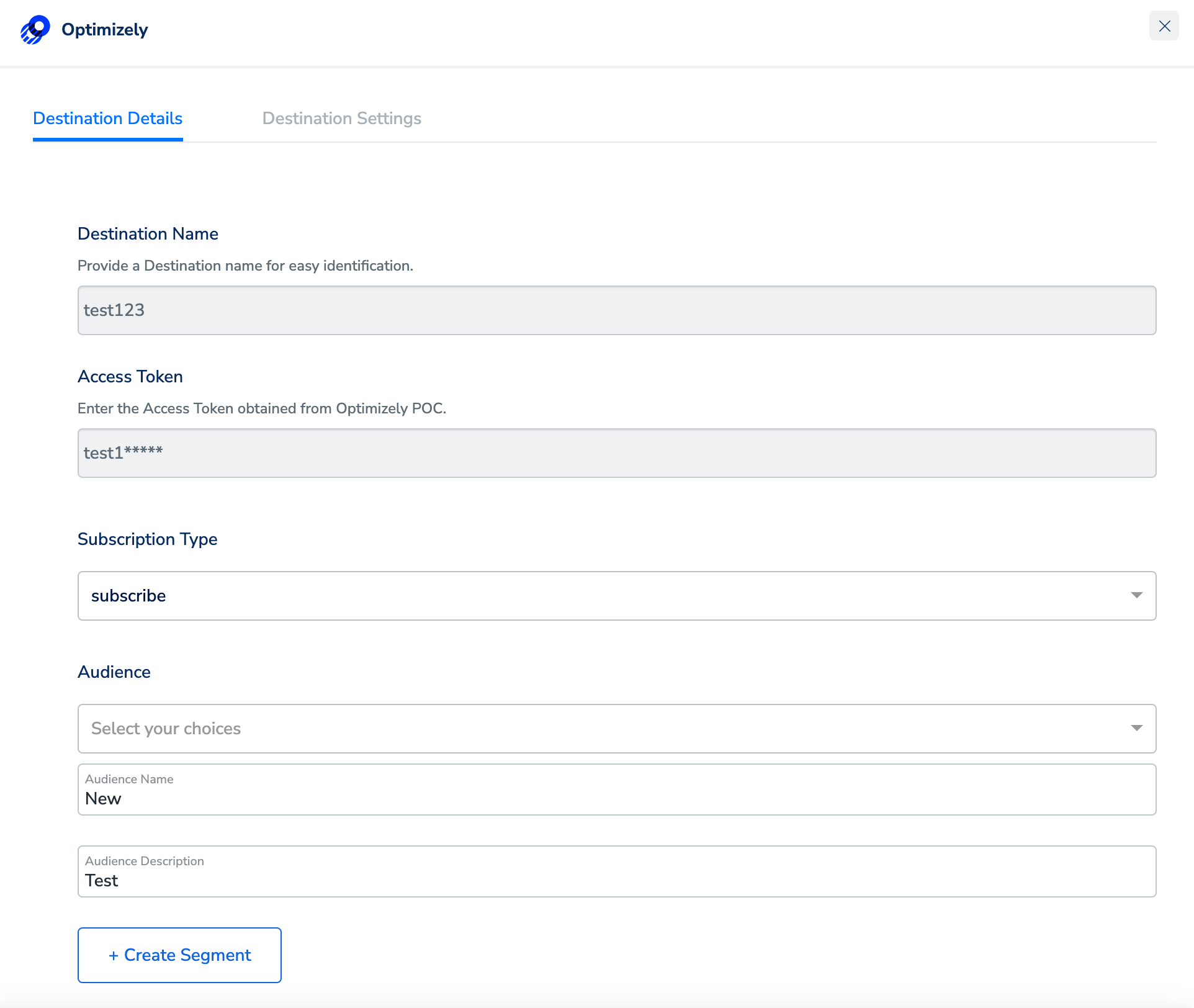This screenshot has height=1008, width=1194.
Task: Click the Destination Name heading label
Action: 148,234
